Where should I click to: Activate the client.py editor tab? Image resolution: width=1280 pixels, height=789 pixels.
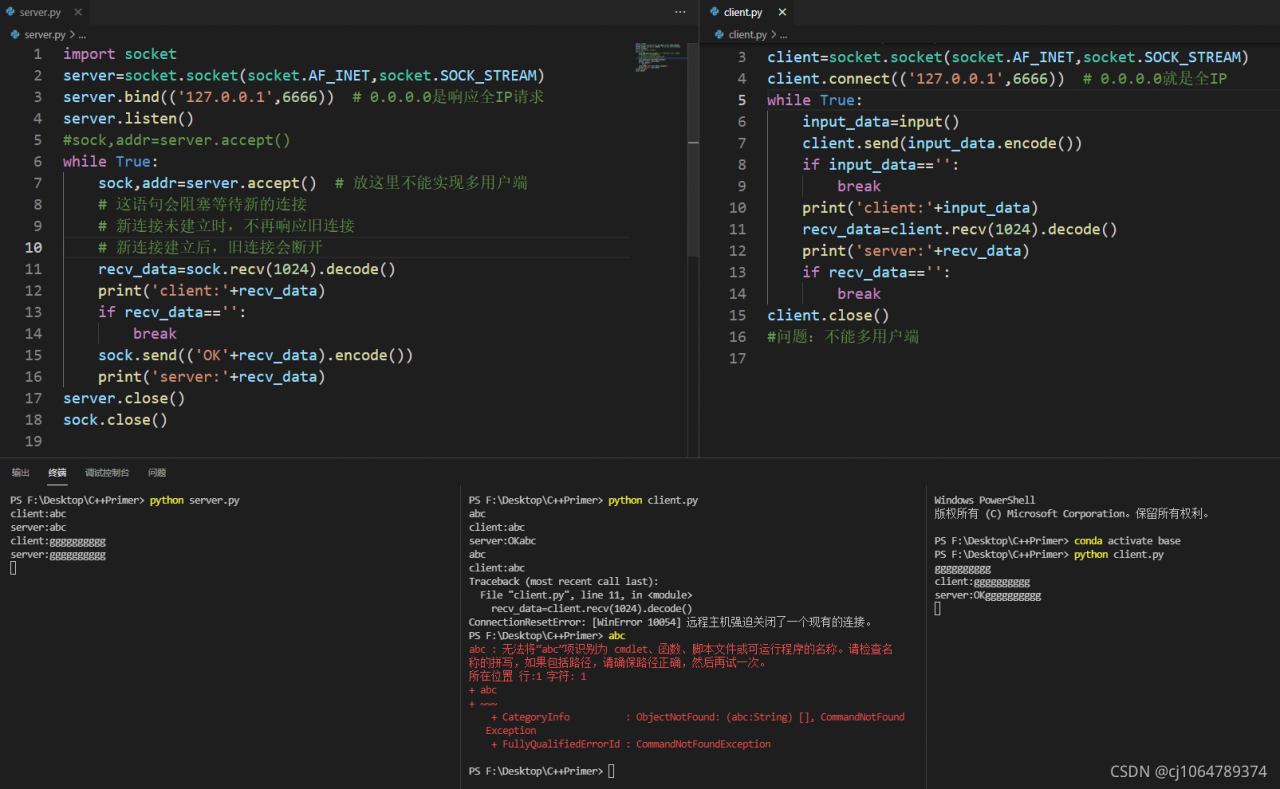[742, 12]
